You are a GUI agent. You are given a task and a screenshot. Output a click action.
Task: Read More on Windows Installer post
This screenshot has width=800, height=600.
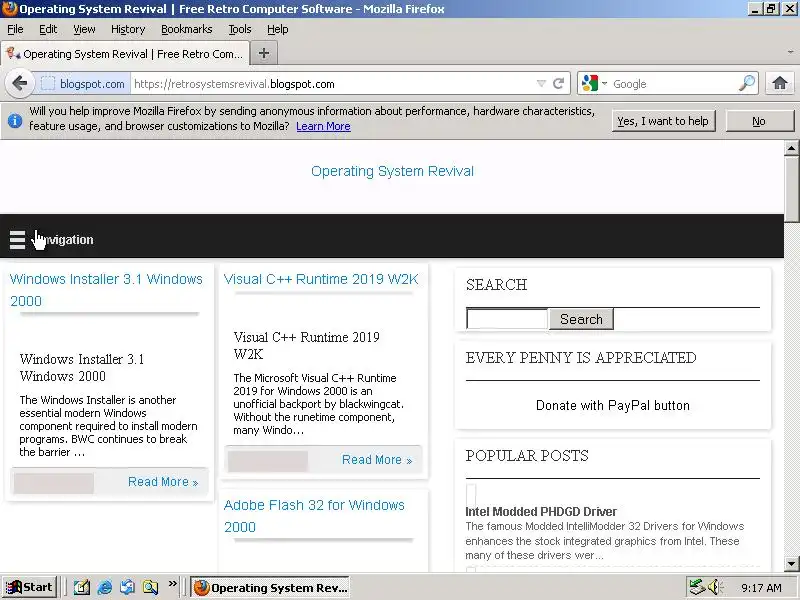(x=163, y=482)
